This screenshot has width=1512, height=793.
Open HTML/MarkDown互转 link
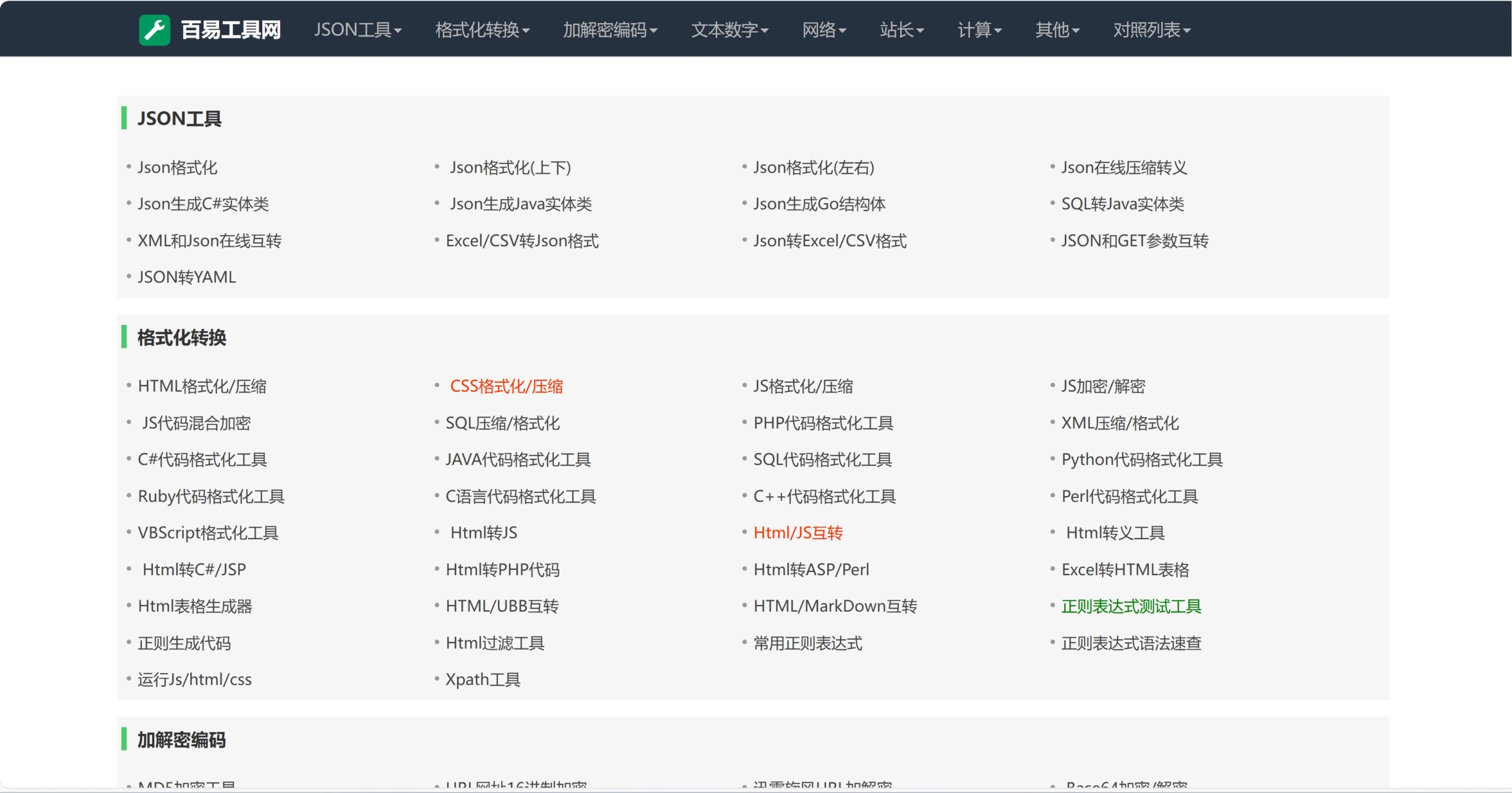835,606
